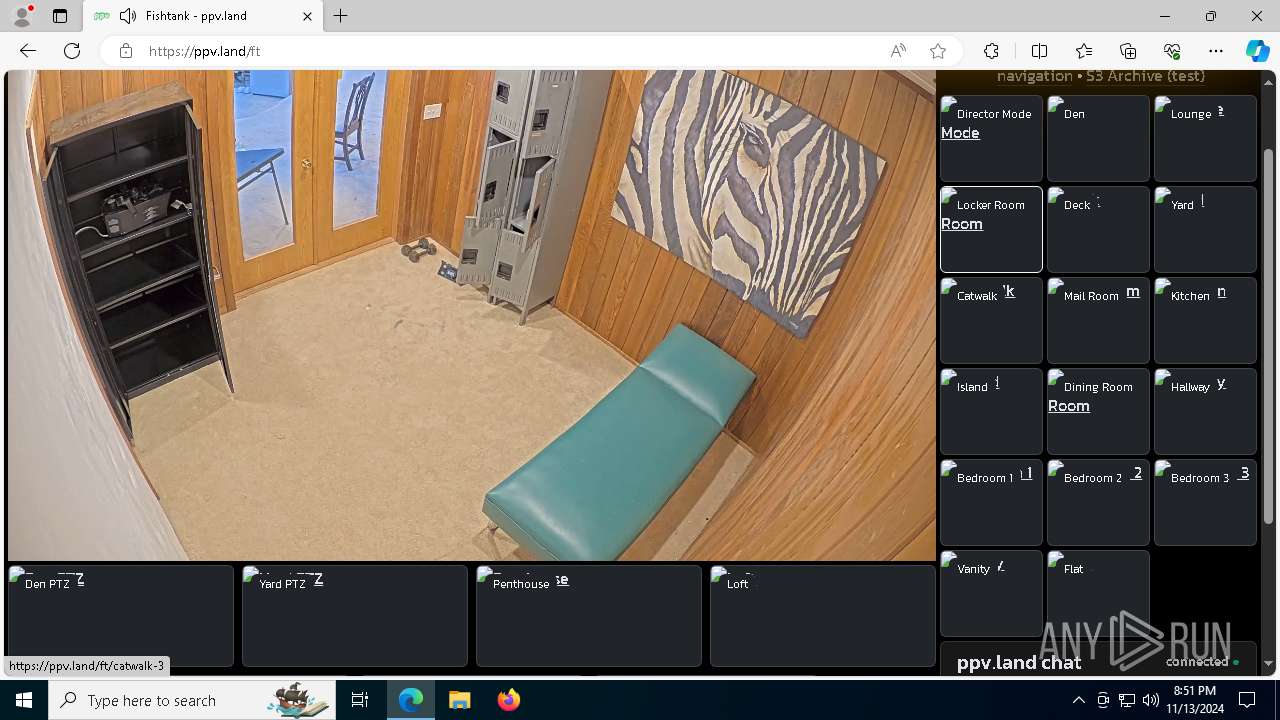Open Settings and more menu

[x=1216, y=51]
